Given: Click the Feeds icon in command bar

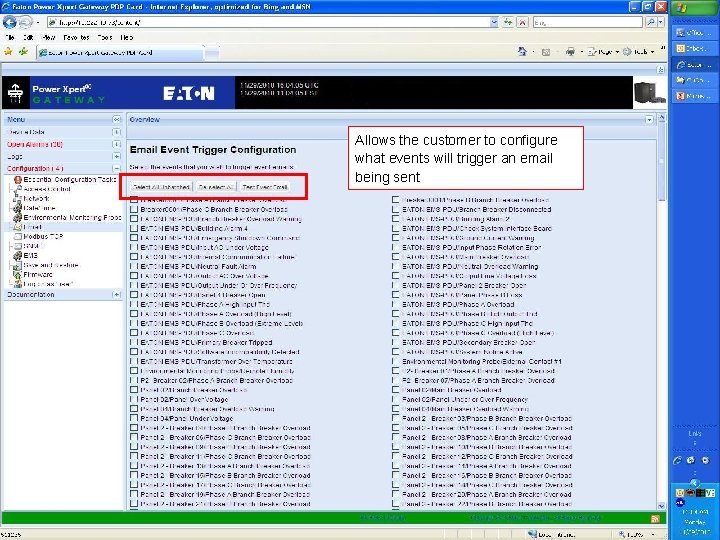Looking at the screenshot, I should click(x=546, y=52).
